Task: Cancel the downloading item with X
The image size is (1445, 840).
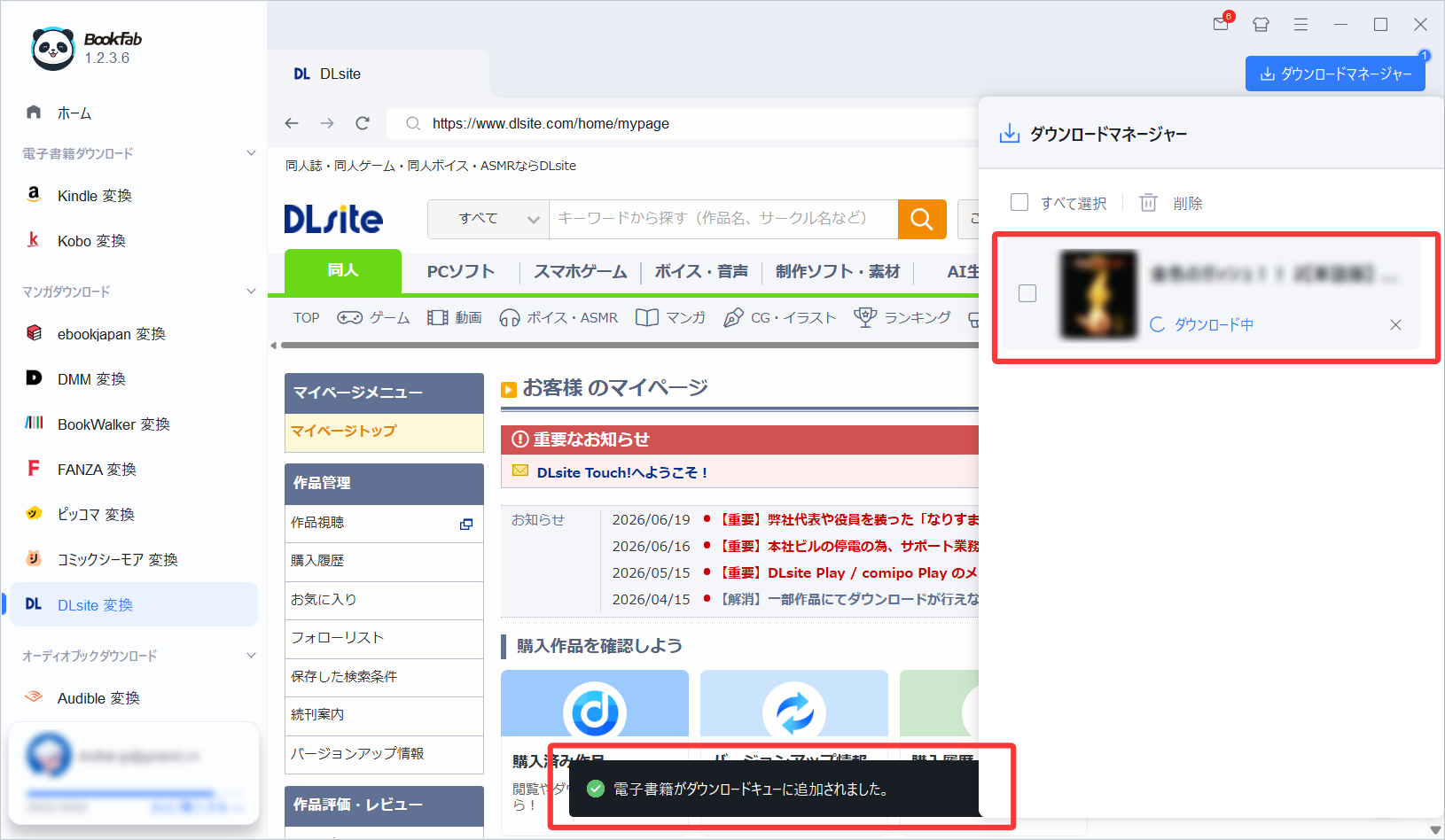Action: pos(1395,325)
